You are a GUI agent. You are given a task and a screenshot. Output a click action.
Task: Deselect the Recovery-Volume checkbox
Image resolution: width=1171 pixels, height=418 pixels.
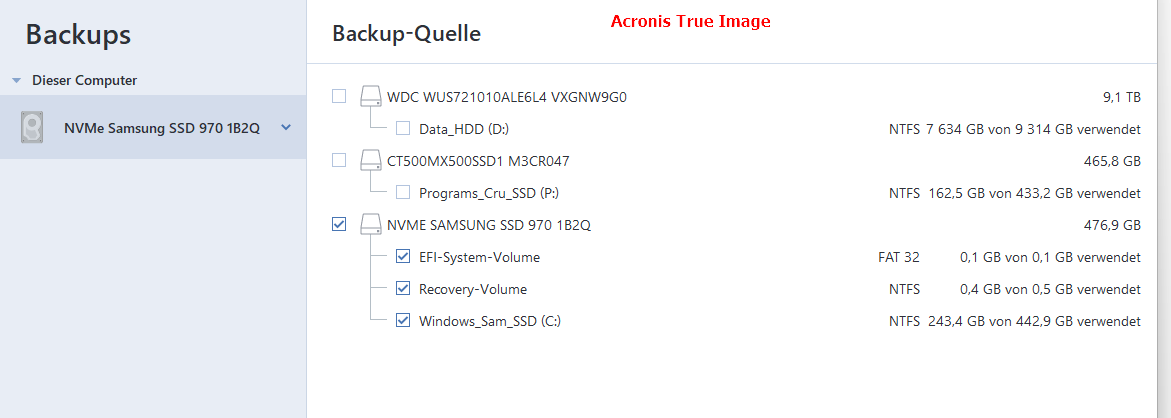tap(403, 288)
